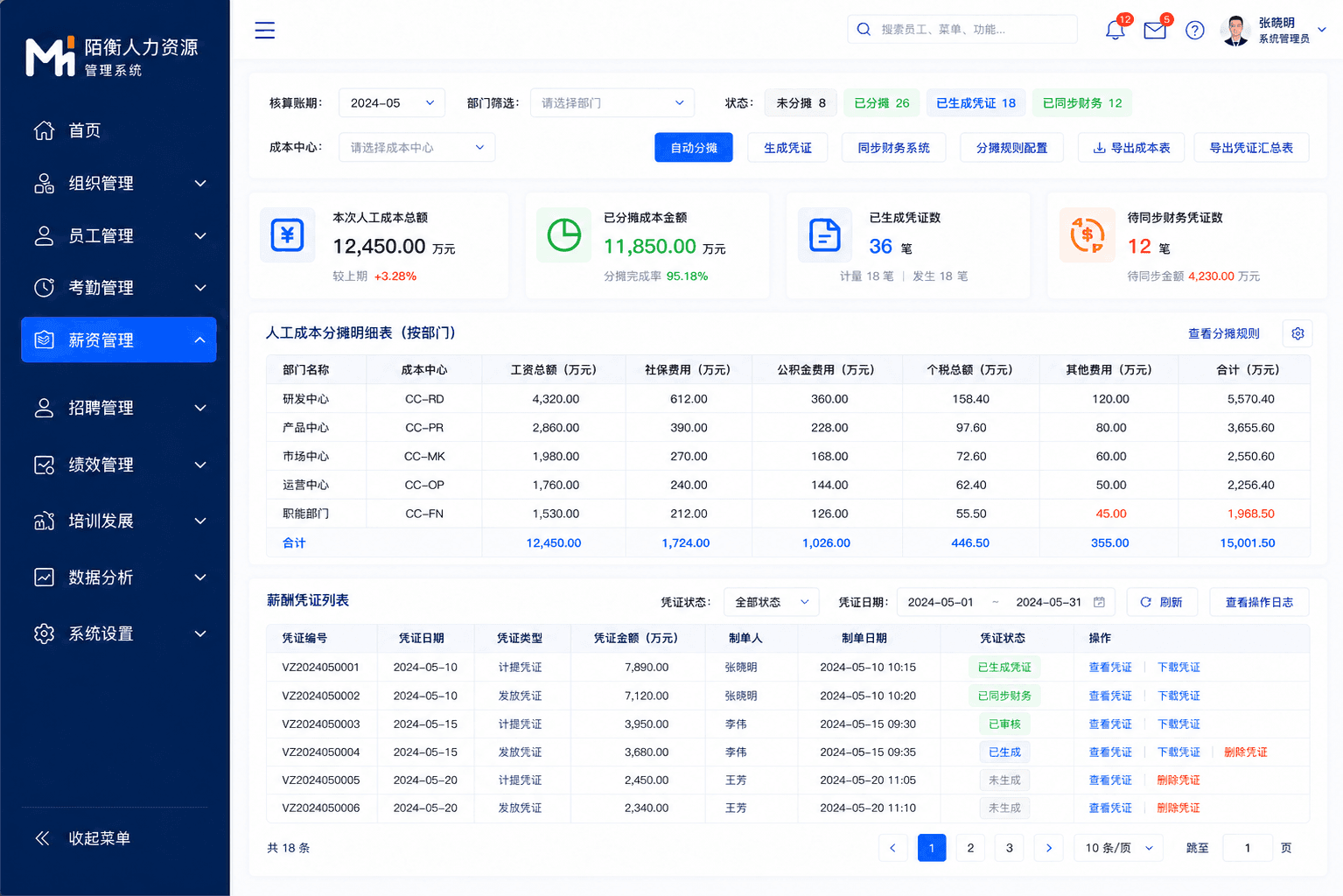This screenshot has height=896, width=1343.
Task: Click the 导出成本表 button
Action: tap(1131, 148)
